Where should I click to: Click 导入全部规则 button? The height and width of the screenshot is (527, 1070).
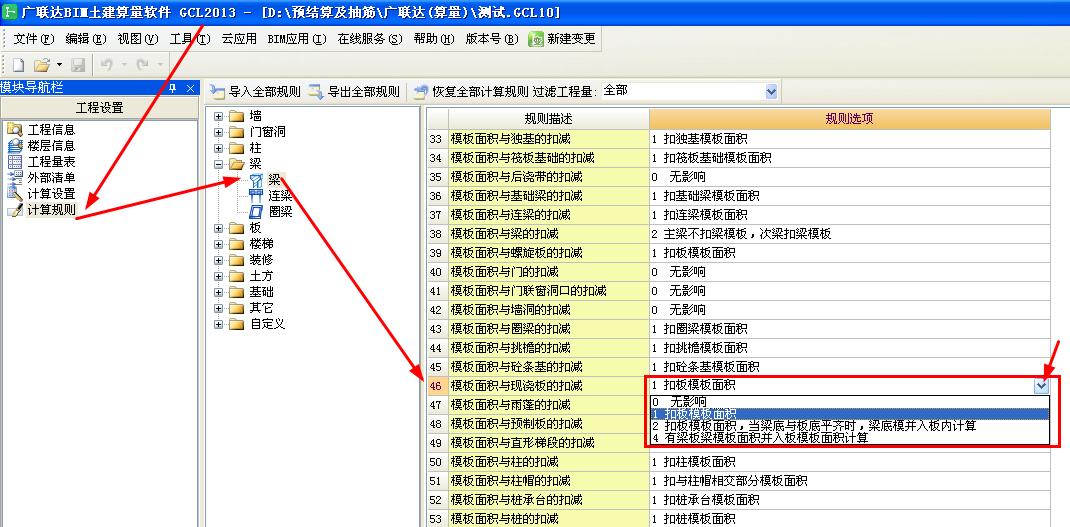tap(256, 91)
